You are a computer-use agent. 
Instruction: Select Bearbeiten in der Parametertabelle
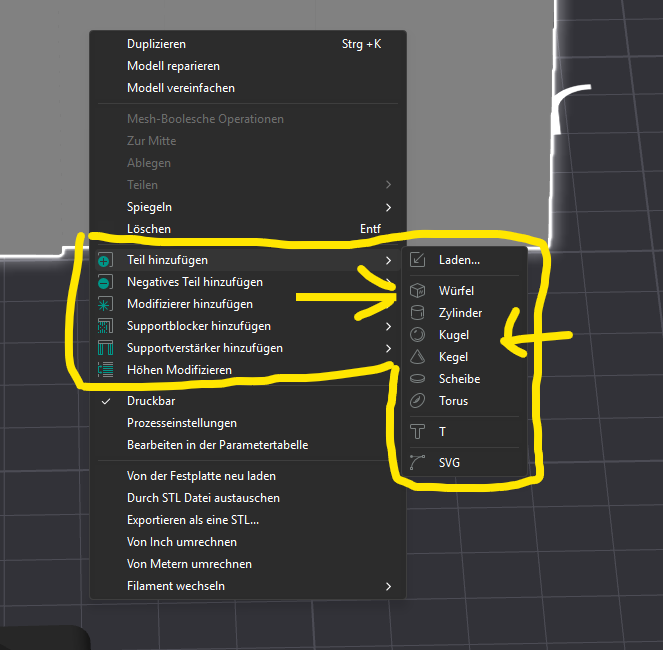point(248,445)
